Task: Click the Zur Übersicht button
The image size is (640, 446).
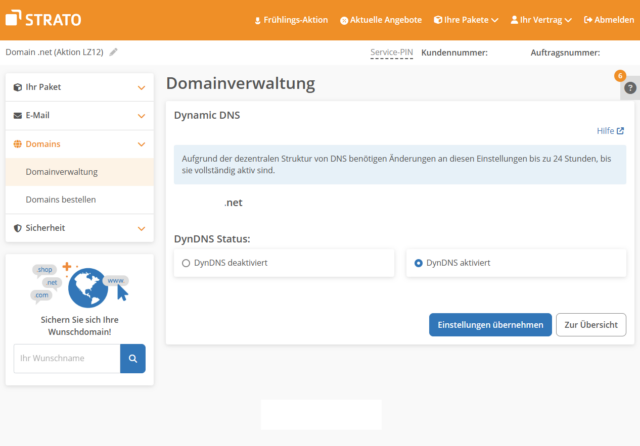Action: [591, 325]
